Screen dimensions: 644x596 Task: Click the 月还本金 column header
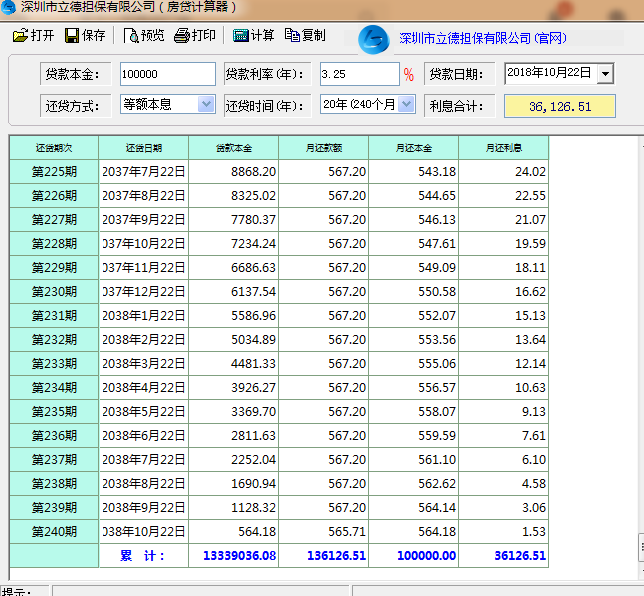point(414,148)
